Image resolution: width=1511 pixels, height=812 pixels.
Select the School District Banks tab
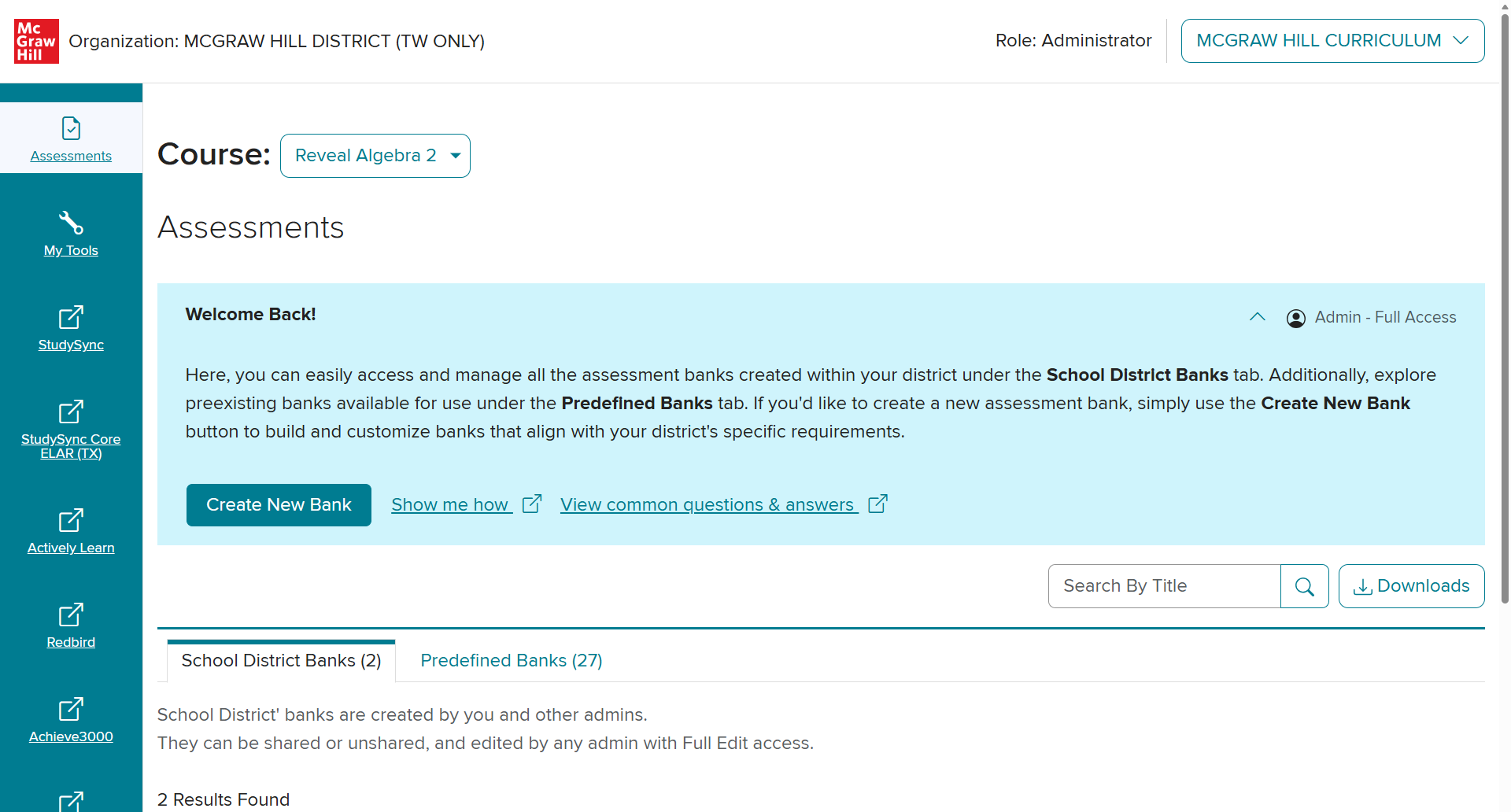(x=281, y=661)
